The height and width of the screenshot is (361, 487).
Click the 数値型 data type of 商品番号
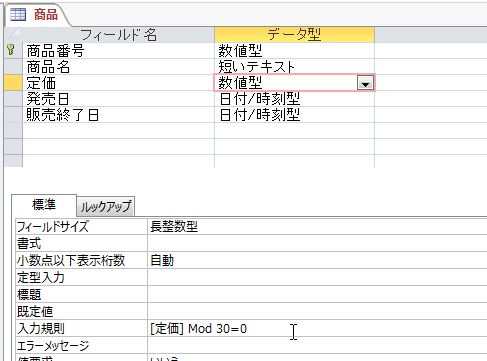[x=294, y=50]
